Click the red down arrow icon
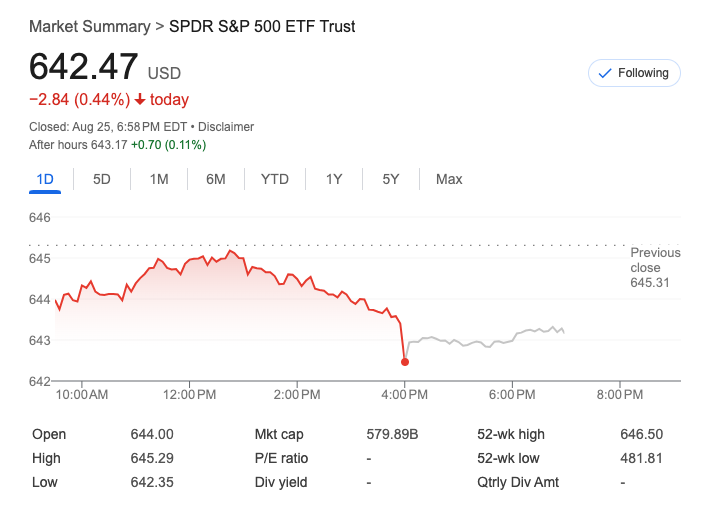The width and height of the screenshot is (708, 507). pyautogui.click(x=140, y=100)
